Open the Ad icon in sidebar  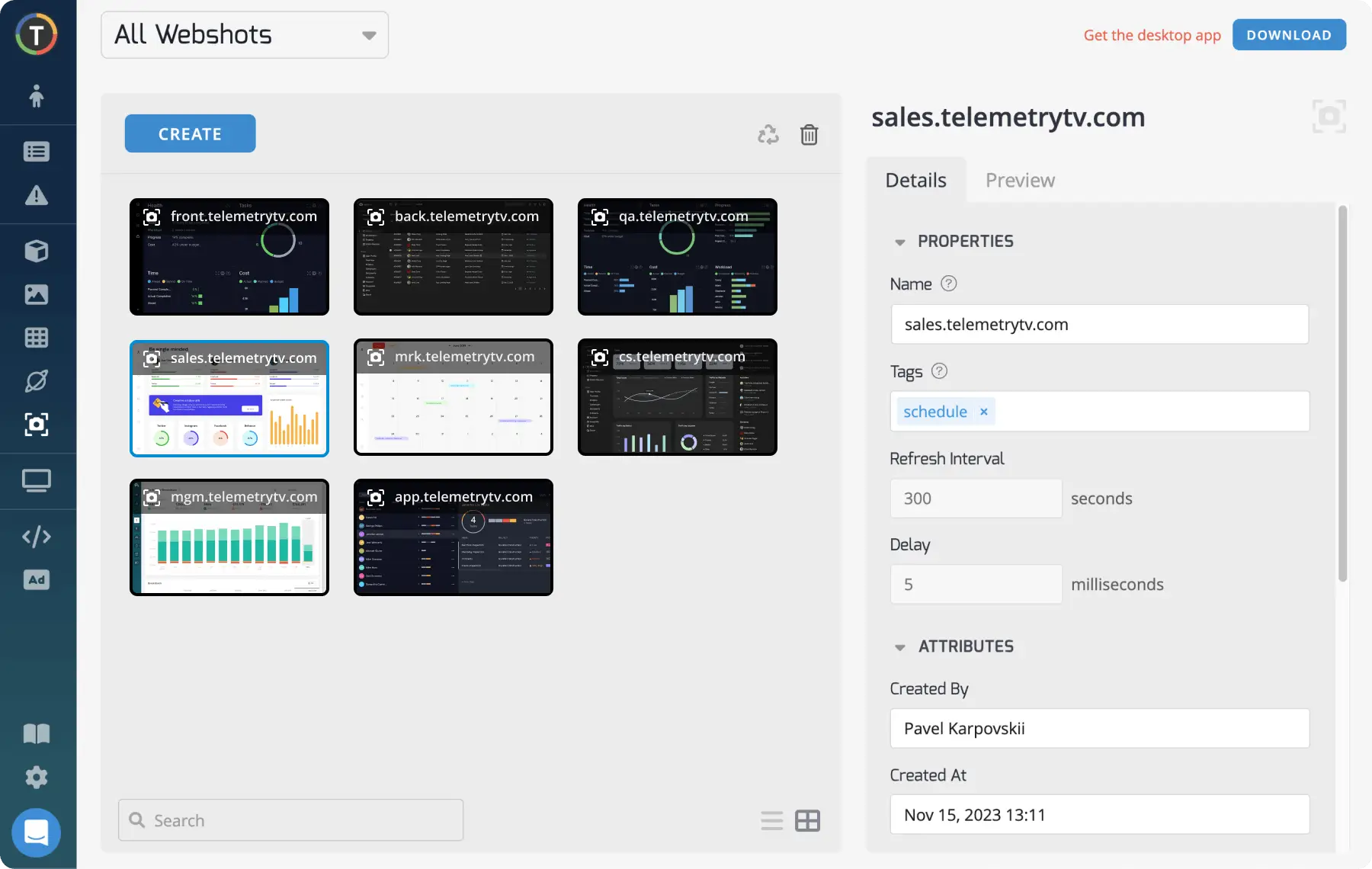pyautogui.click(x=36, y=580)
